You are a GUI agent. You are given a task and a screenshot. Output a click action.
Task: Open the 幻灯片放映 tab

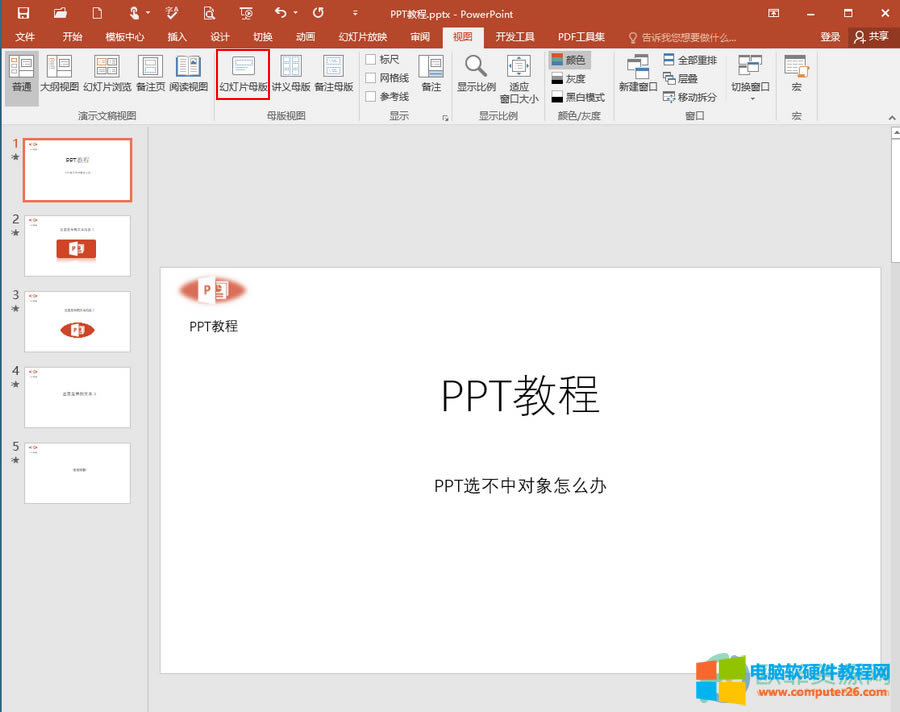point(361,36)
